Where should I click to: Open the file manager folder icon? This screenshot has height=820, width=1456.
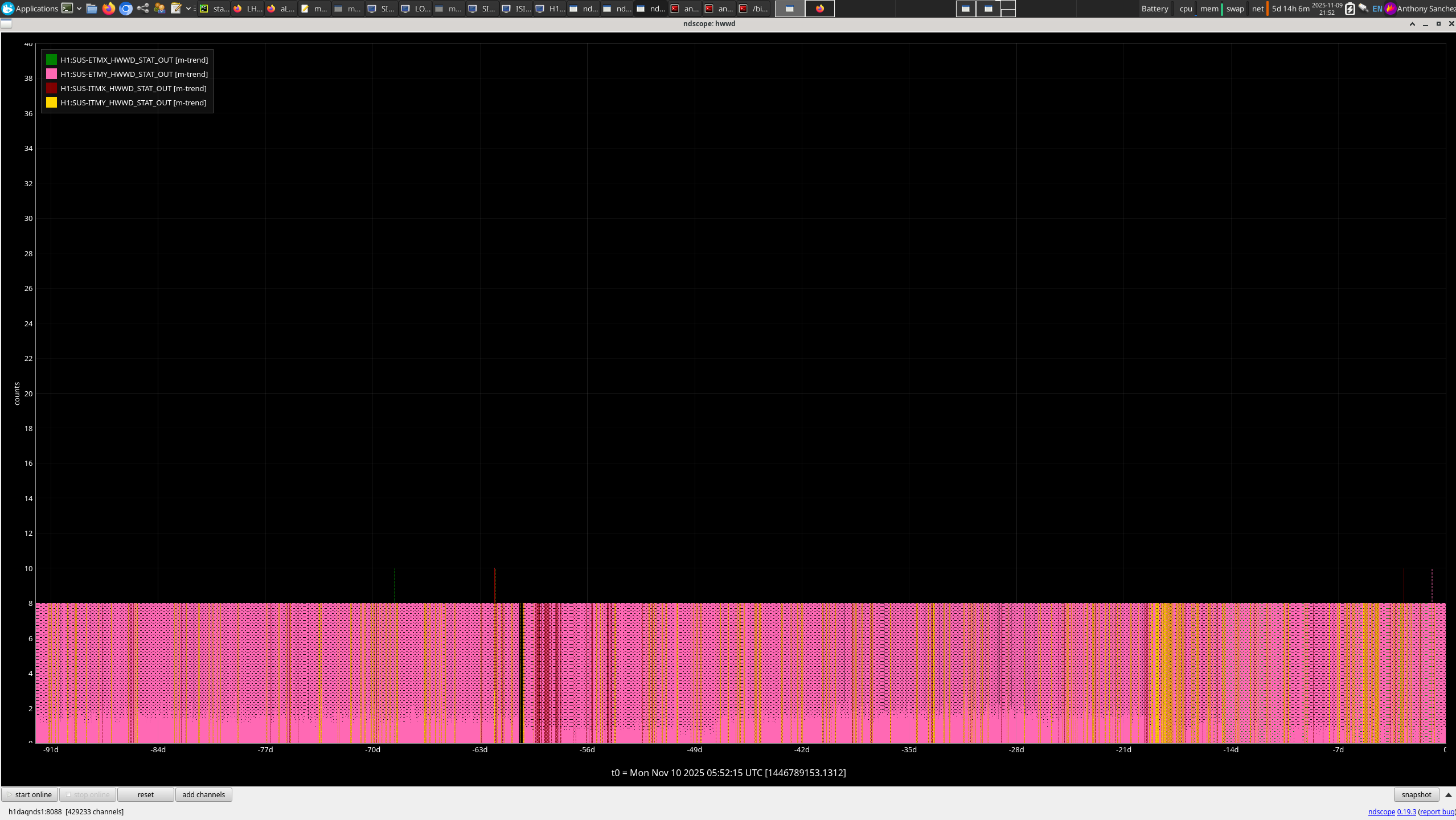tap(92, 9)
